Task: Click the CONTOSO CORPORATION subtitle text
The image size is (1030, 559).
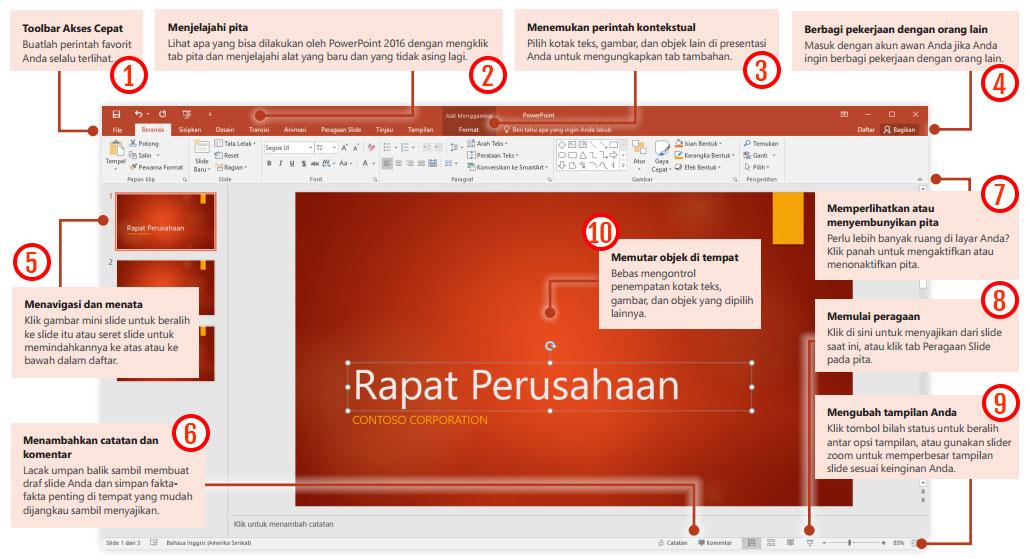Action: 420,420
